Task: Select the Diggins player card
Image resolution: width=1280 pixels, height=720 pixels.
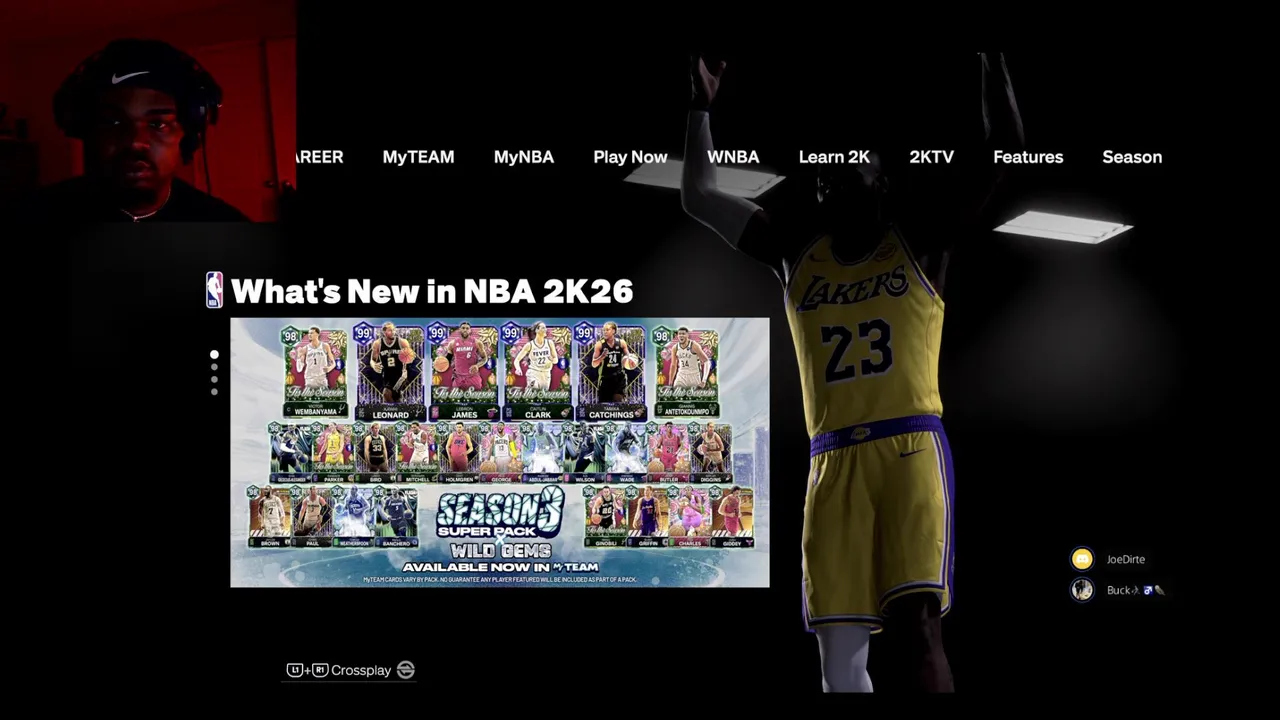Action: coord(711,453)
